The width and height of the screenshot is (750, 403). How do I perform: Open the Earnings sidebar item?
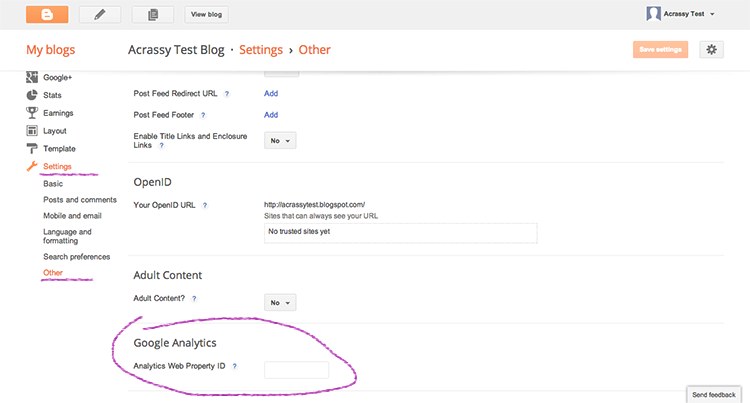point(58,113)
